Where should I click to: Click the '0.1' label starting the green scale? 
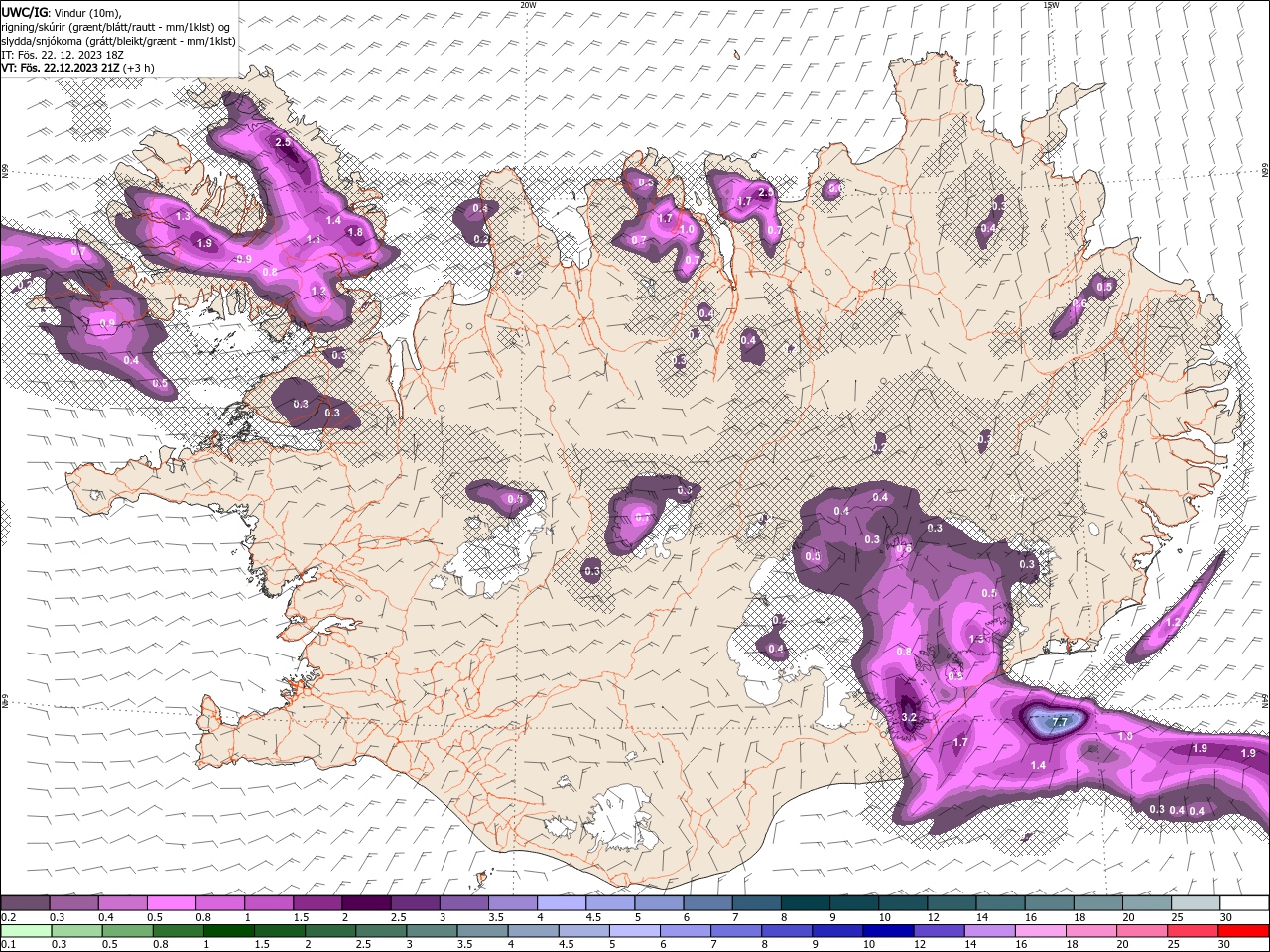coord(9,945)
